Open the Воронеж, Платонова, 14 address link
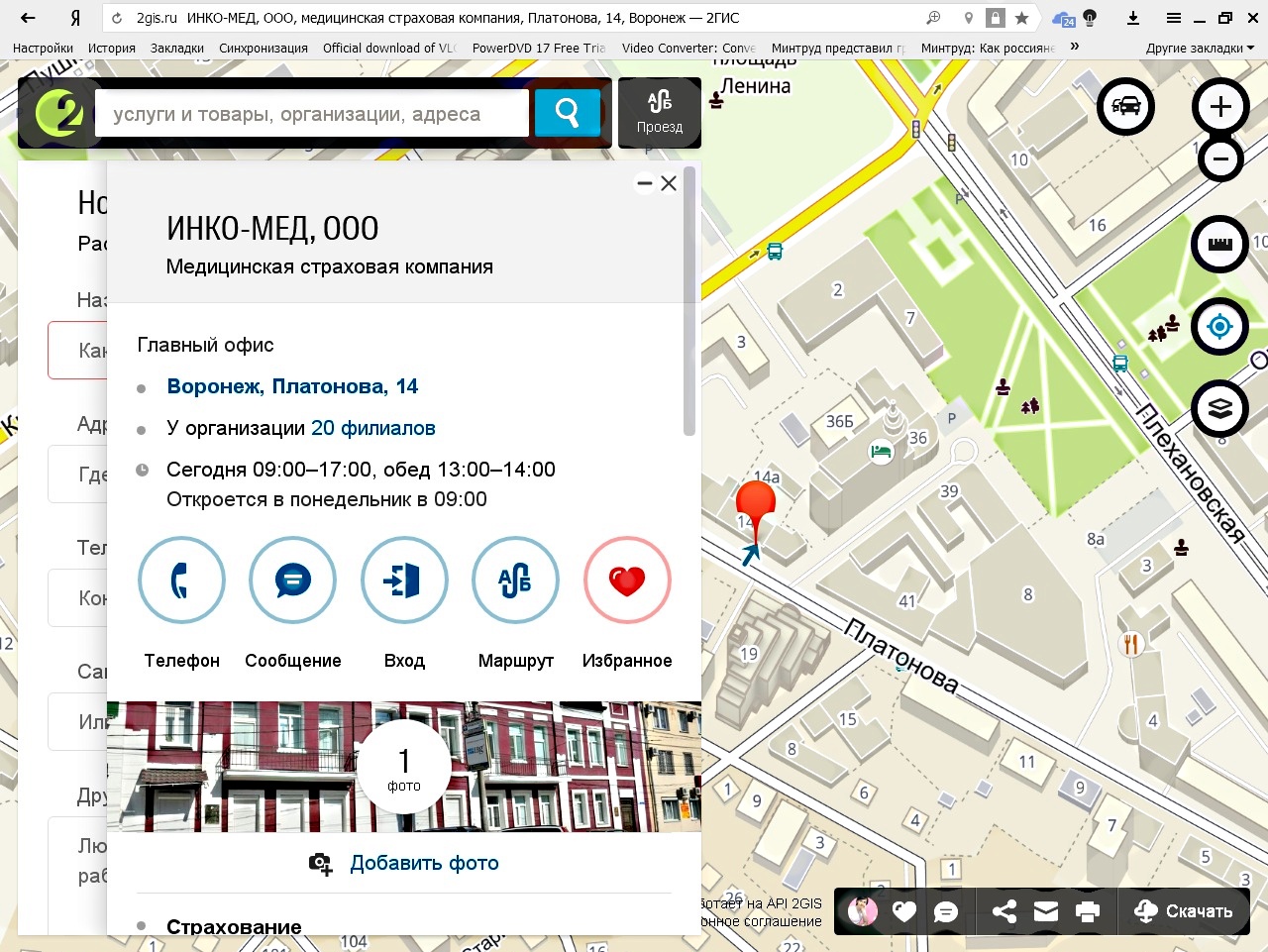Viewport: 1268px width, 952px height. pos(292,386)
